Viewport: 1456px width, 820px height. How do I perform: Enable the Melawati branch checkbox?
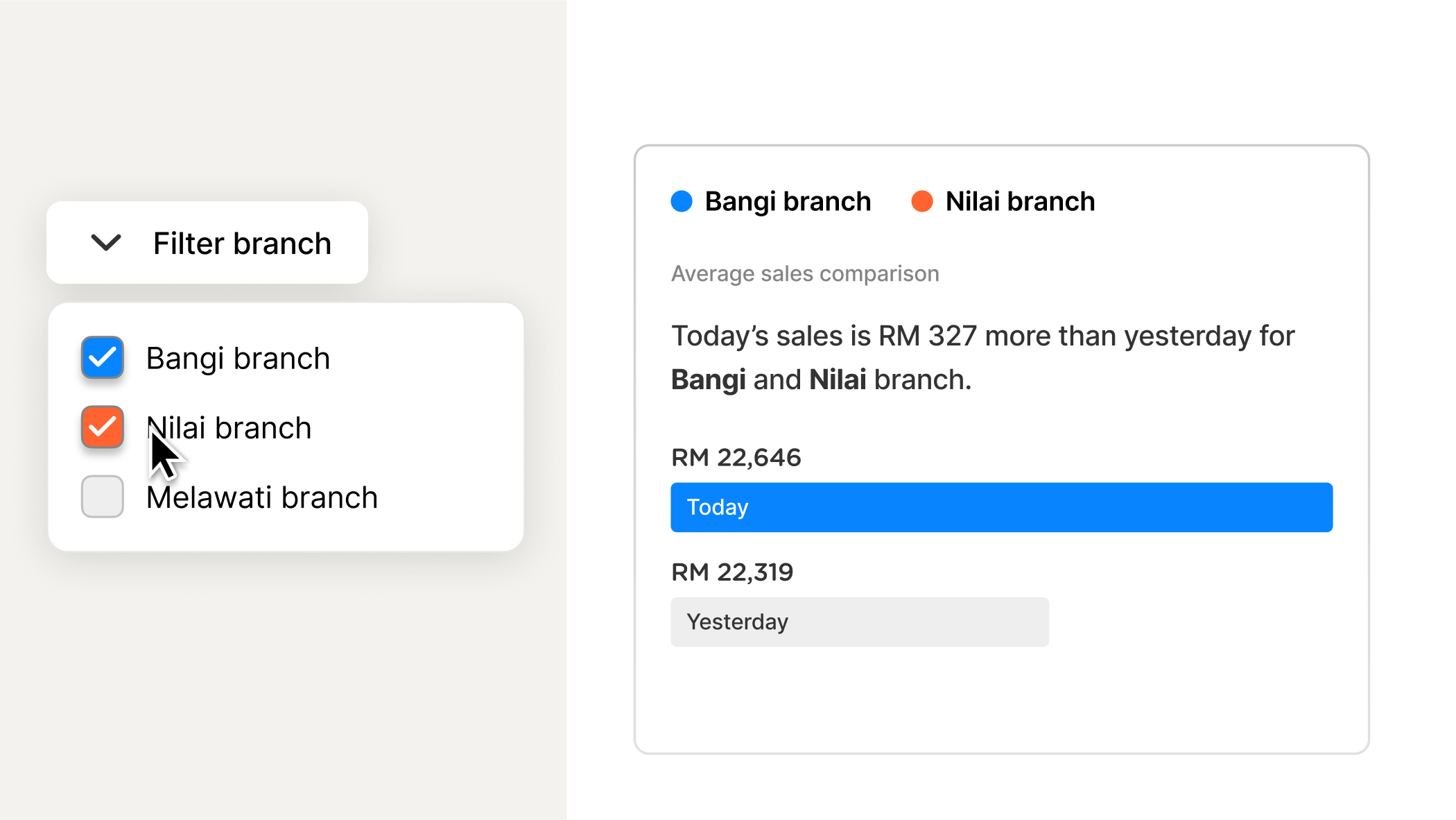click(x=103, y=496)
